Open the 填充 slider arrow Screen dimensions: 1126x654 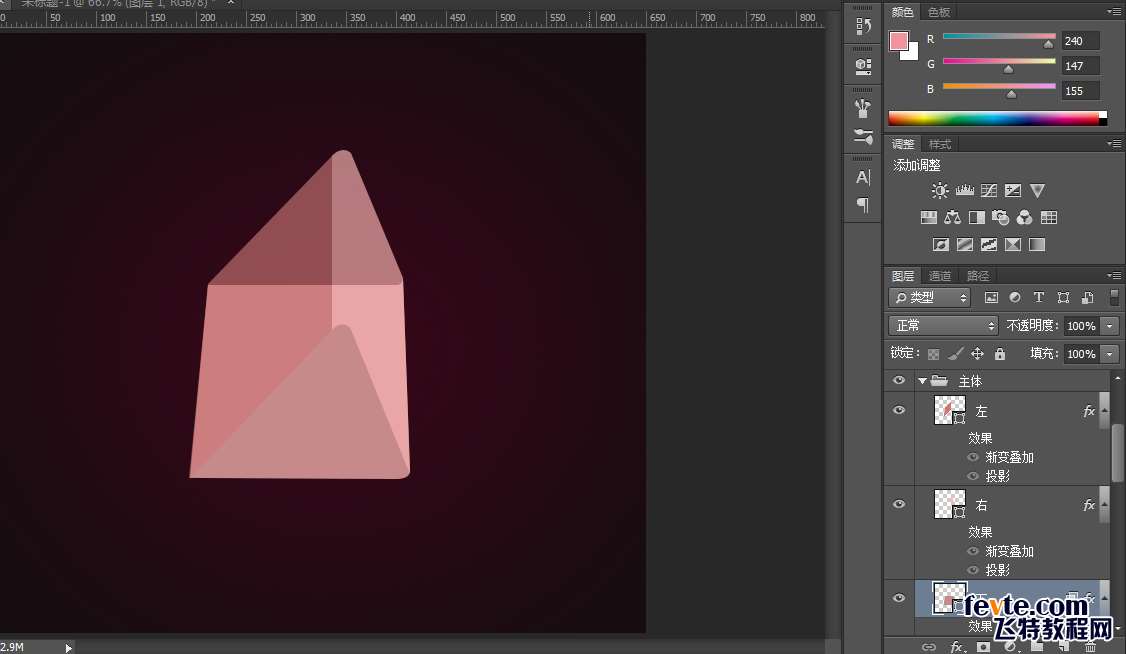click(x=1110, y=354)
